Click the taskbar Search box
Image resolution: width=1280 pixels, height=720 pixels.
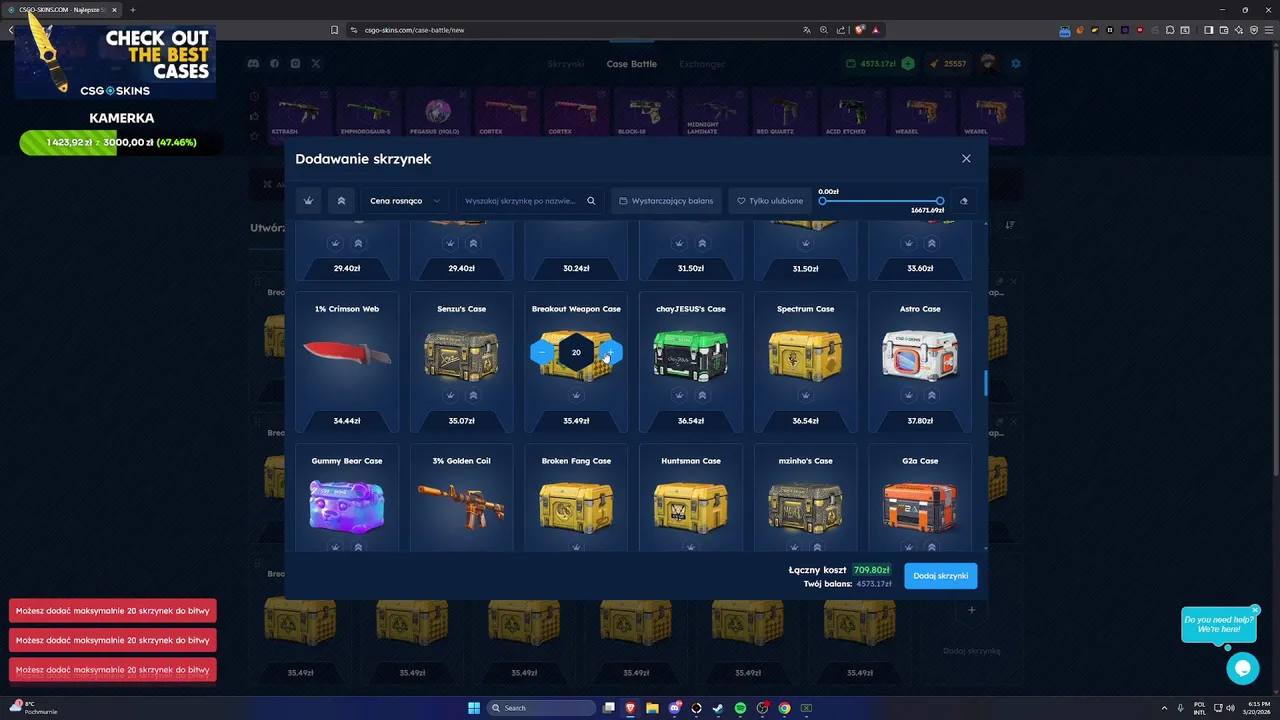pyautogui.click(x=540, y=708)
